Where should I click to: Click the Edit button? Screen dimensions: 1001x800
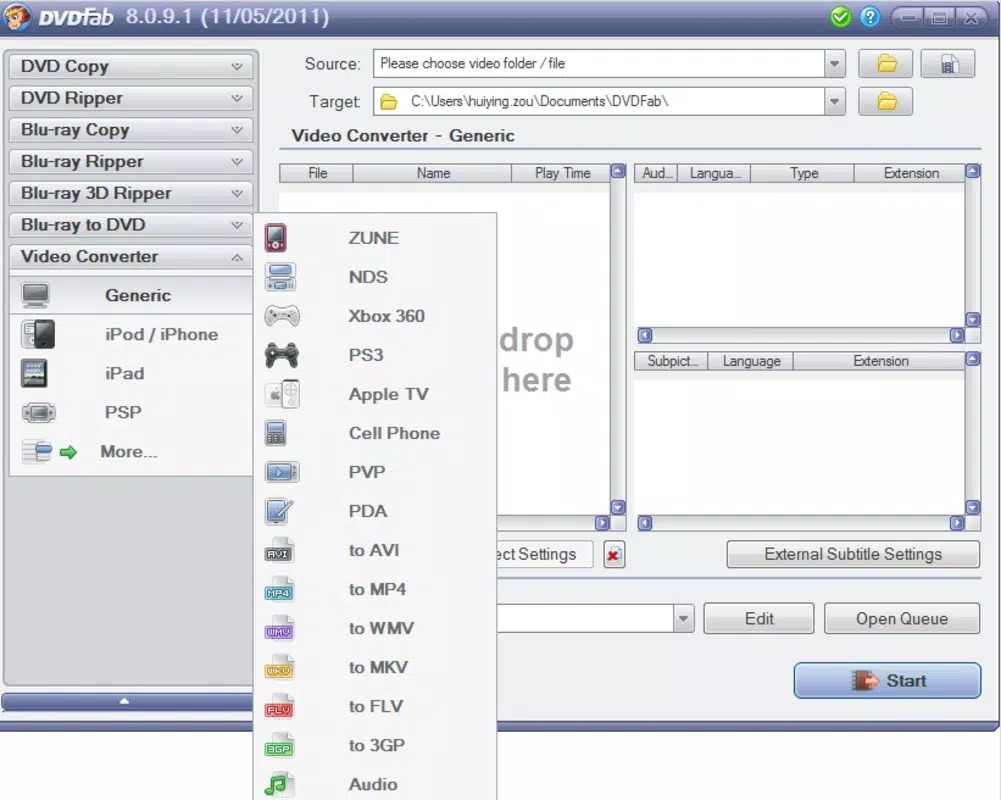click(758, 619)
